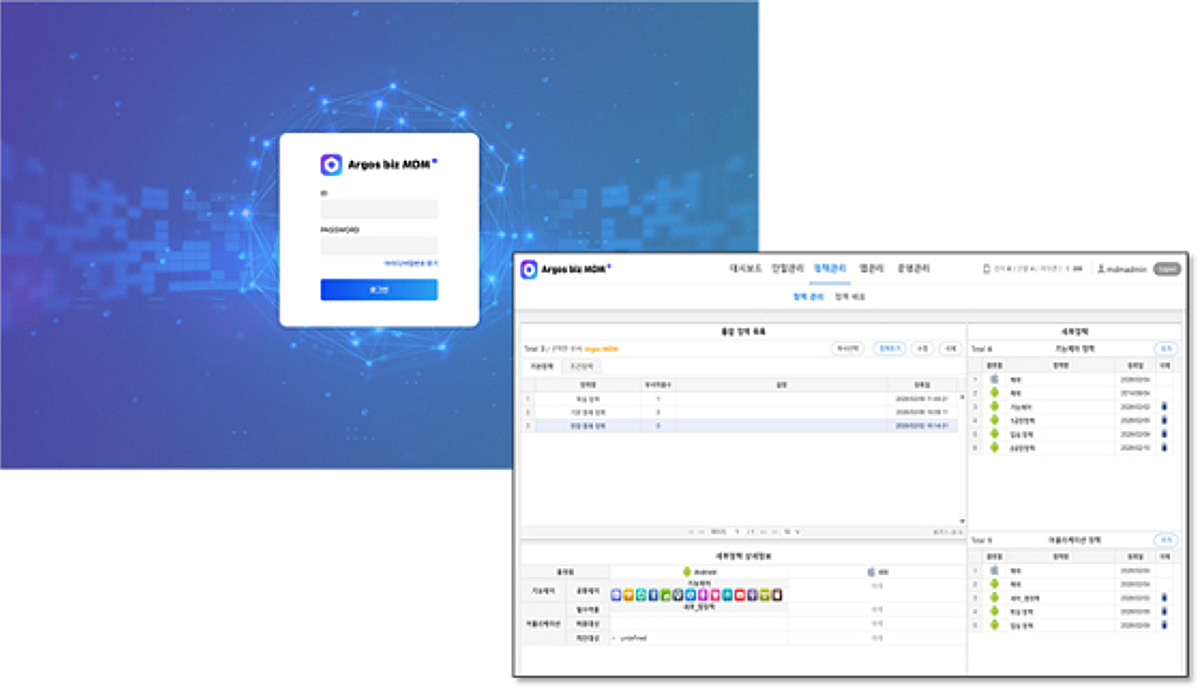This screenshot has height=695, width=1200.
Task: Click the Argos biz MDM logo in the policy console header
Action: pyautogui.click(x=566, y=269)
